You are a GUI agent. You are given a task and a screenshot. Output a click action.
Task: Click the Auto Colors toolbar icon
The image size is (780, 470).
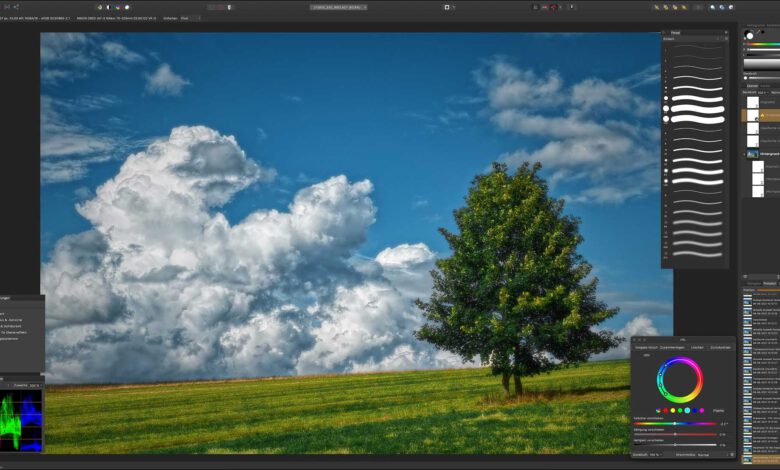(x=118, y=7)
